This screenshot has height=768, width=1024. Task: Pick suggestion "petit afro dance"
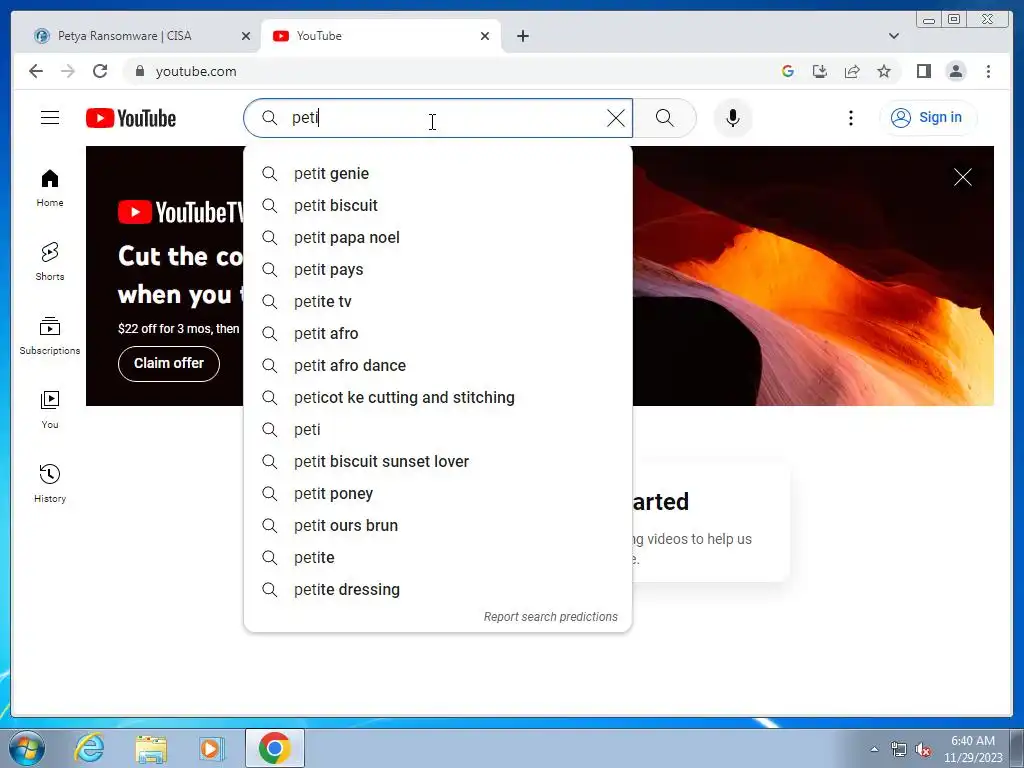coord(438,366)
